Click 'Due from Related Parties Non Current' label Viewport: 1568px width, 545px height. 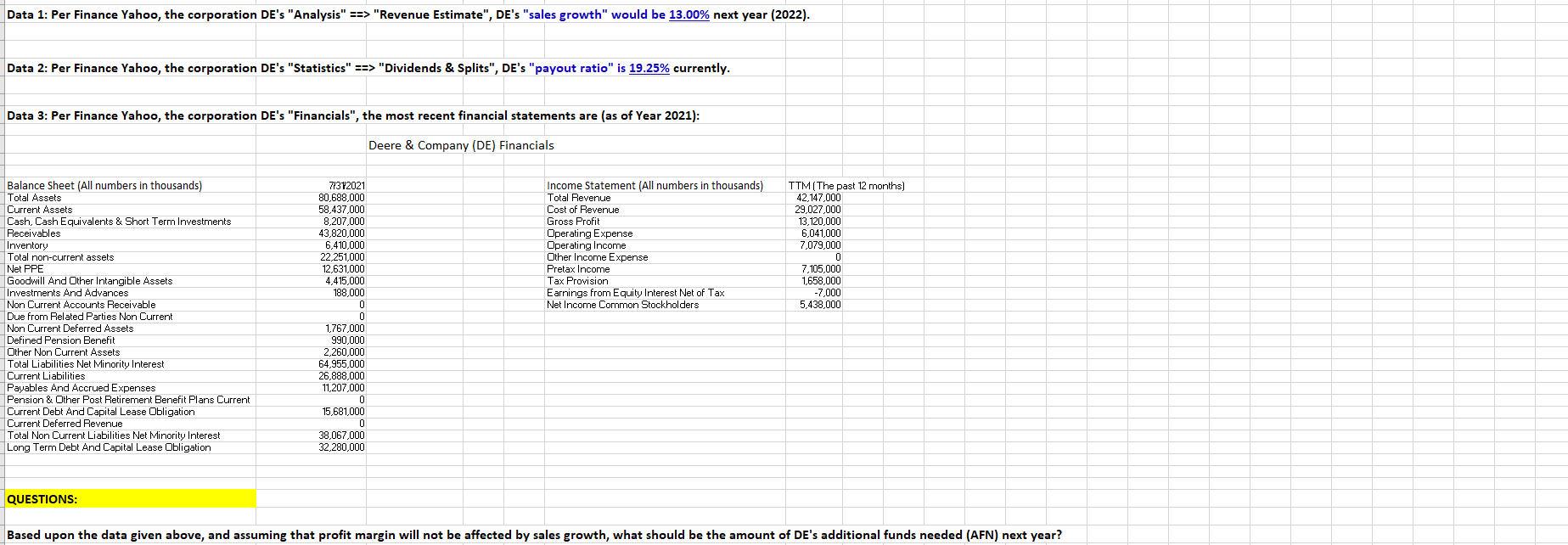click(x=90, y=316)
